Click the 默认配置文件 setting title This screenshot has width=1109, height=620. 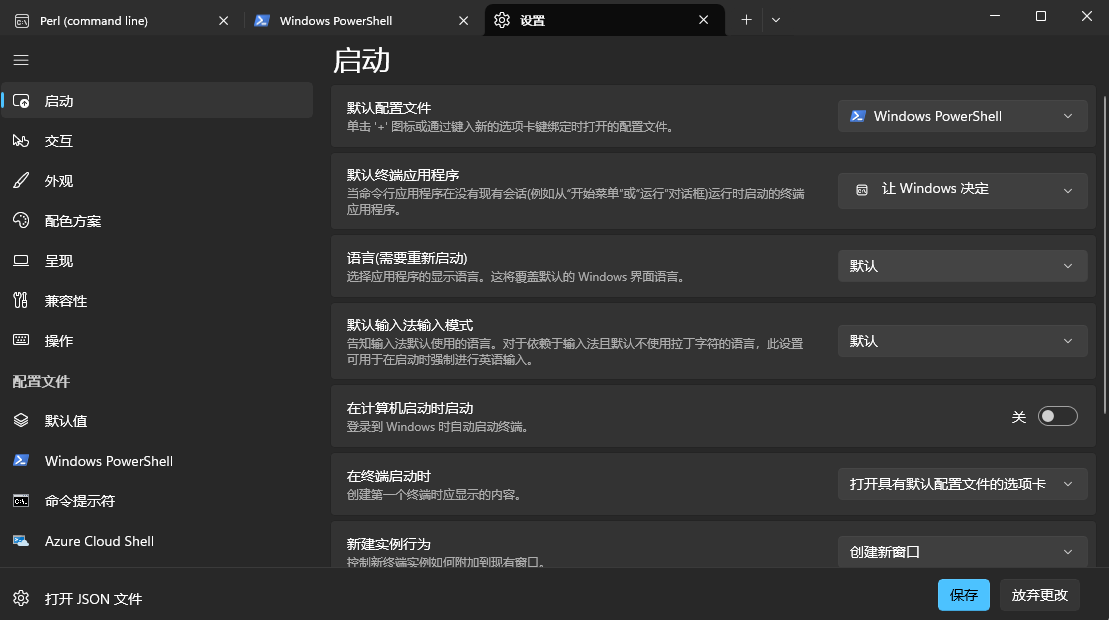click(x=388, y=108)
